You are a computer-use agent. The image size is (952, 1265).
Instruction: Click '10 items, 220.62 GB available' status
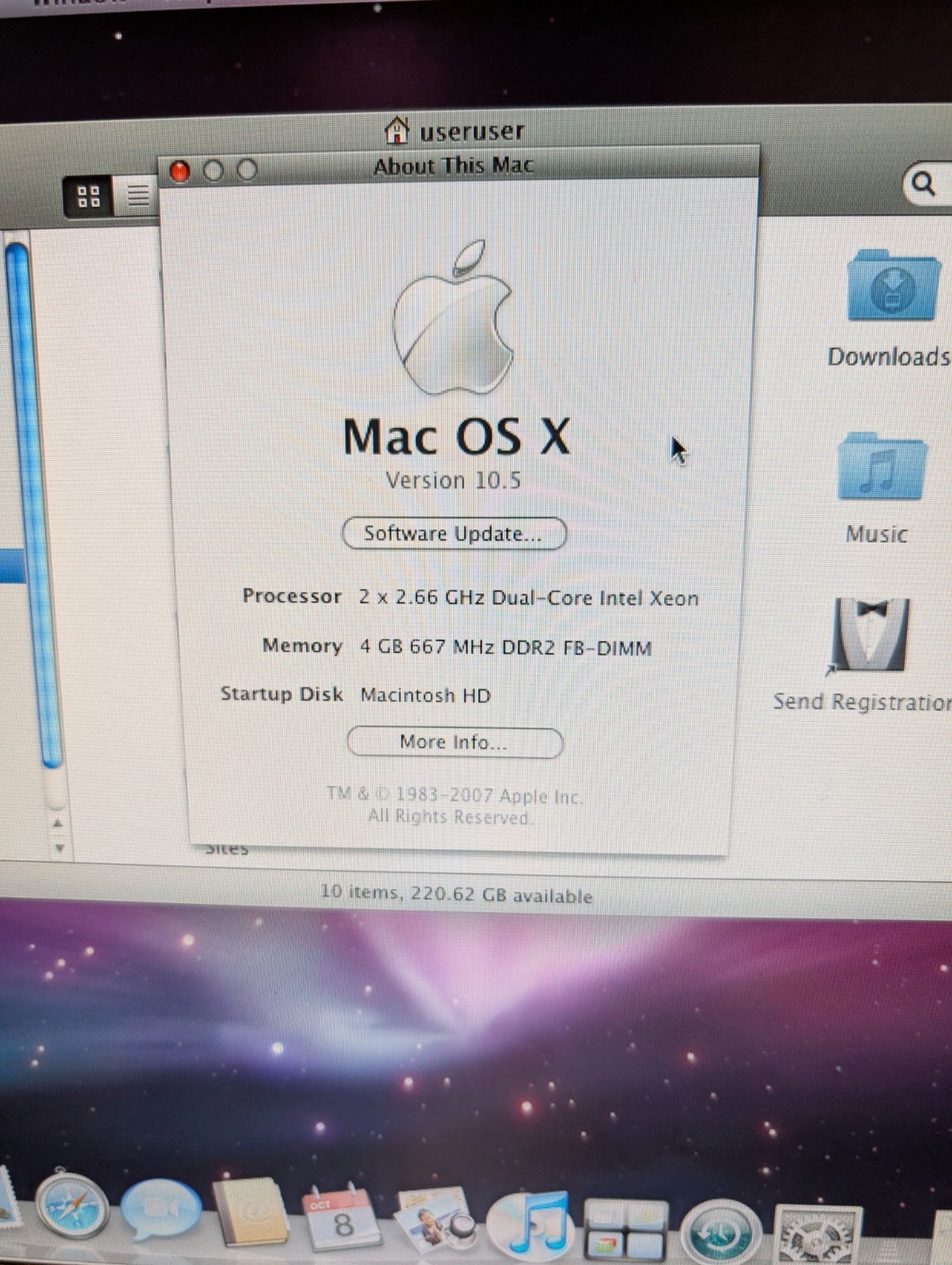pyautogui.click(x=456, y=894)
